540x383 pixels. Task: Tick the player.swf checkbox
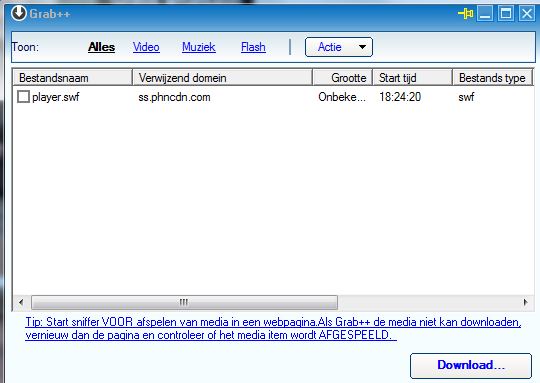pos(23,97)
